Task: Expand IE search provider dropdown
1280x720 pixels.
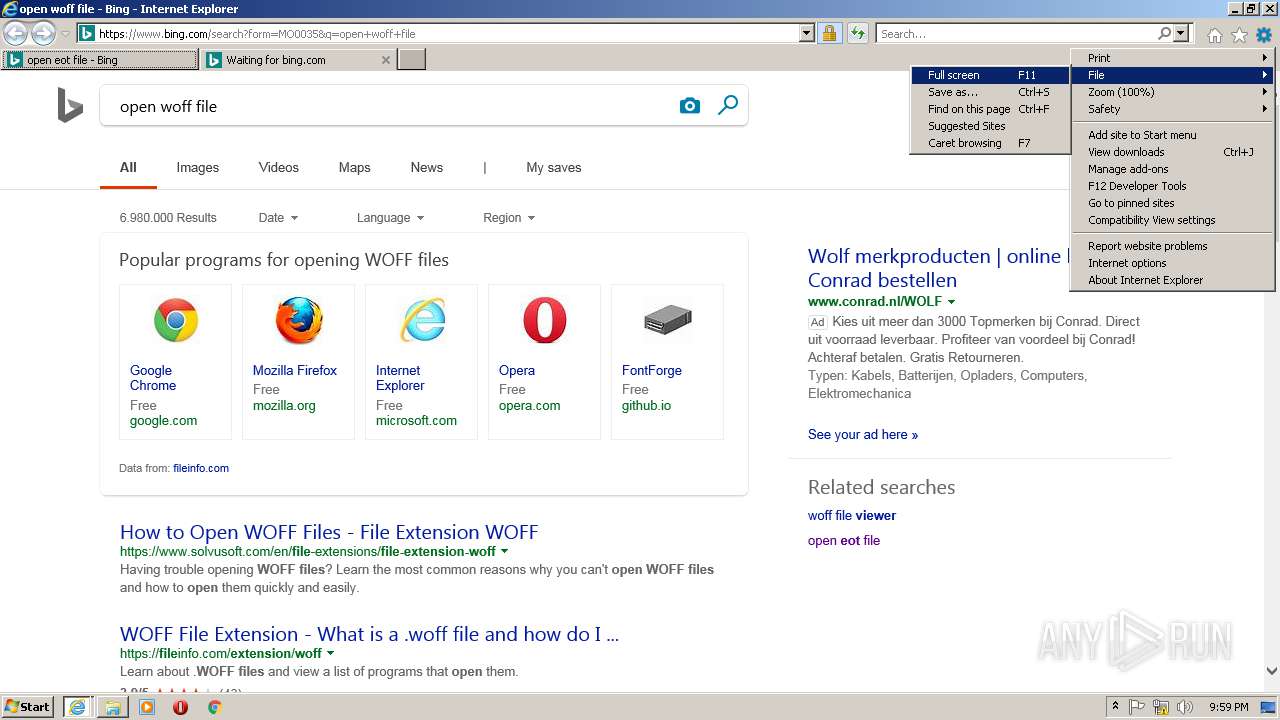Action: pos(1181,34)
